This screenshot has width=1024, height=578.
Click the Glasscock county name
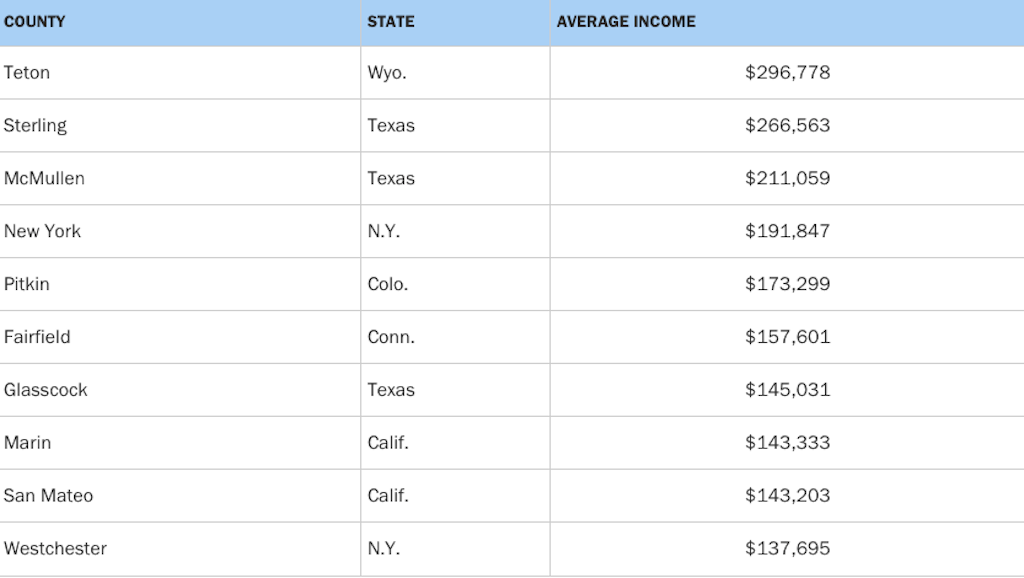pos(46,391)
